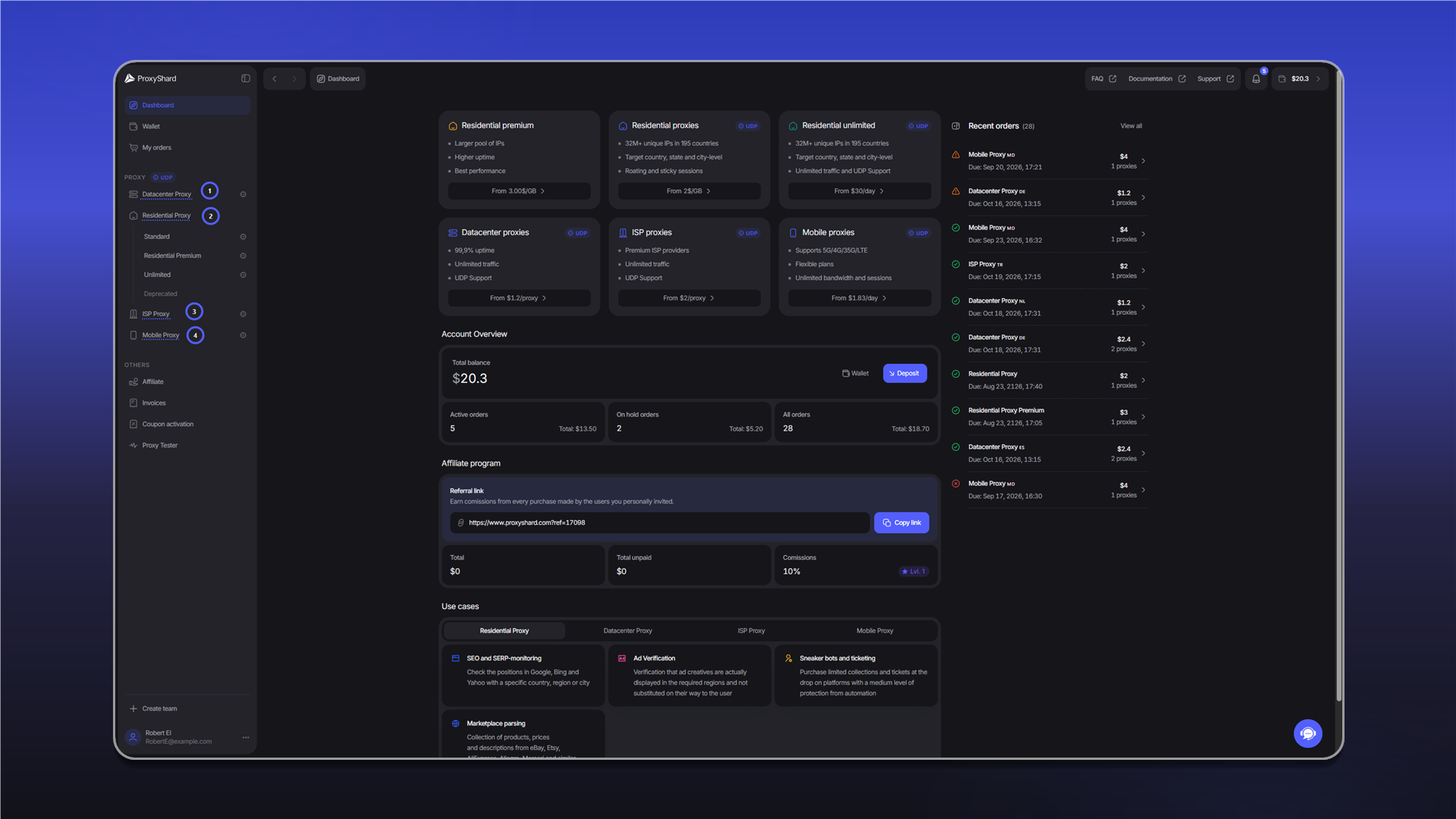Click the Deposit button

coord(905,374)
